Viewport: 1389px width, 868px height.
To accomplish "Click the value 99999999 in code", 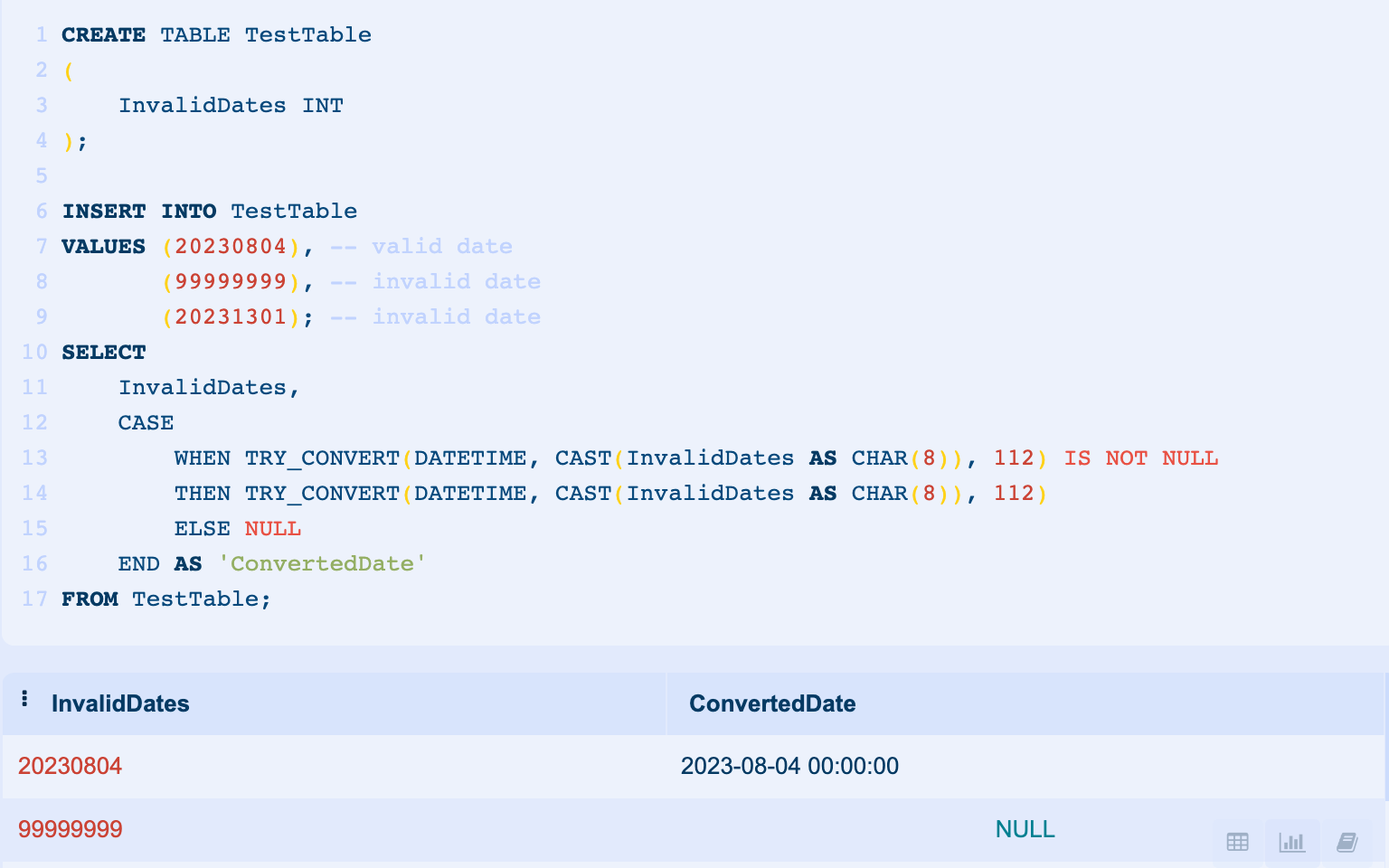I will 231,281.
